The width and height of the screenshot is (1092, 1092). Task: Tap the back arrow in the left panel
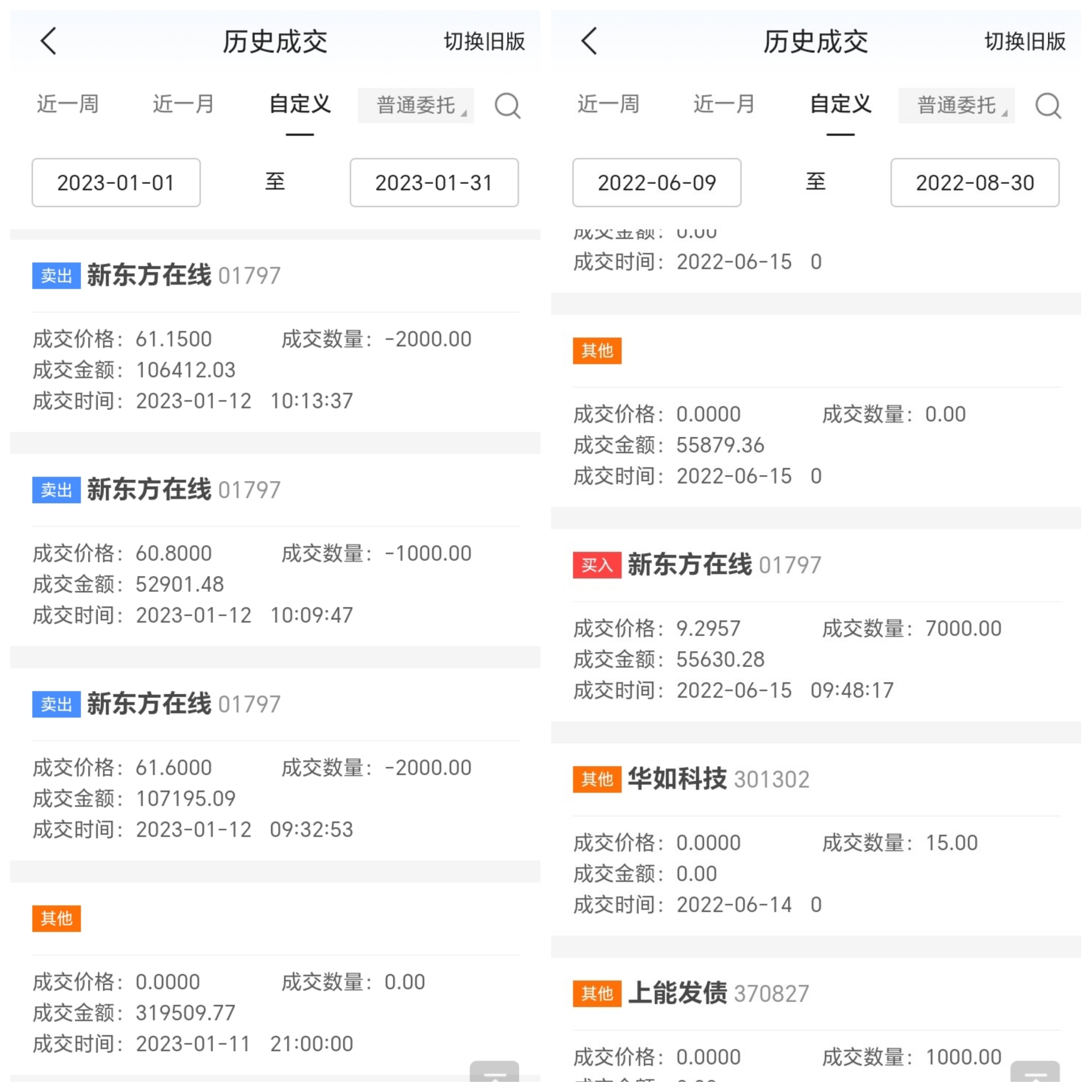point(49,41)
